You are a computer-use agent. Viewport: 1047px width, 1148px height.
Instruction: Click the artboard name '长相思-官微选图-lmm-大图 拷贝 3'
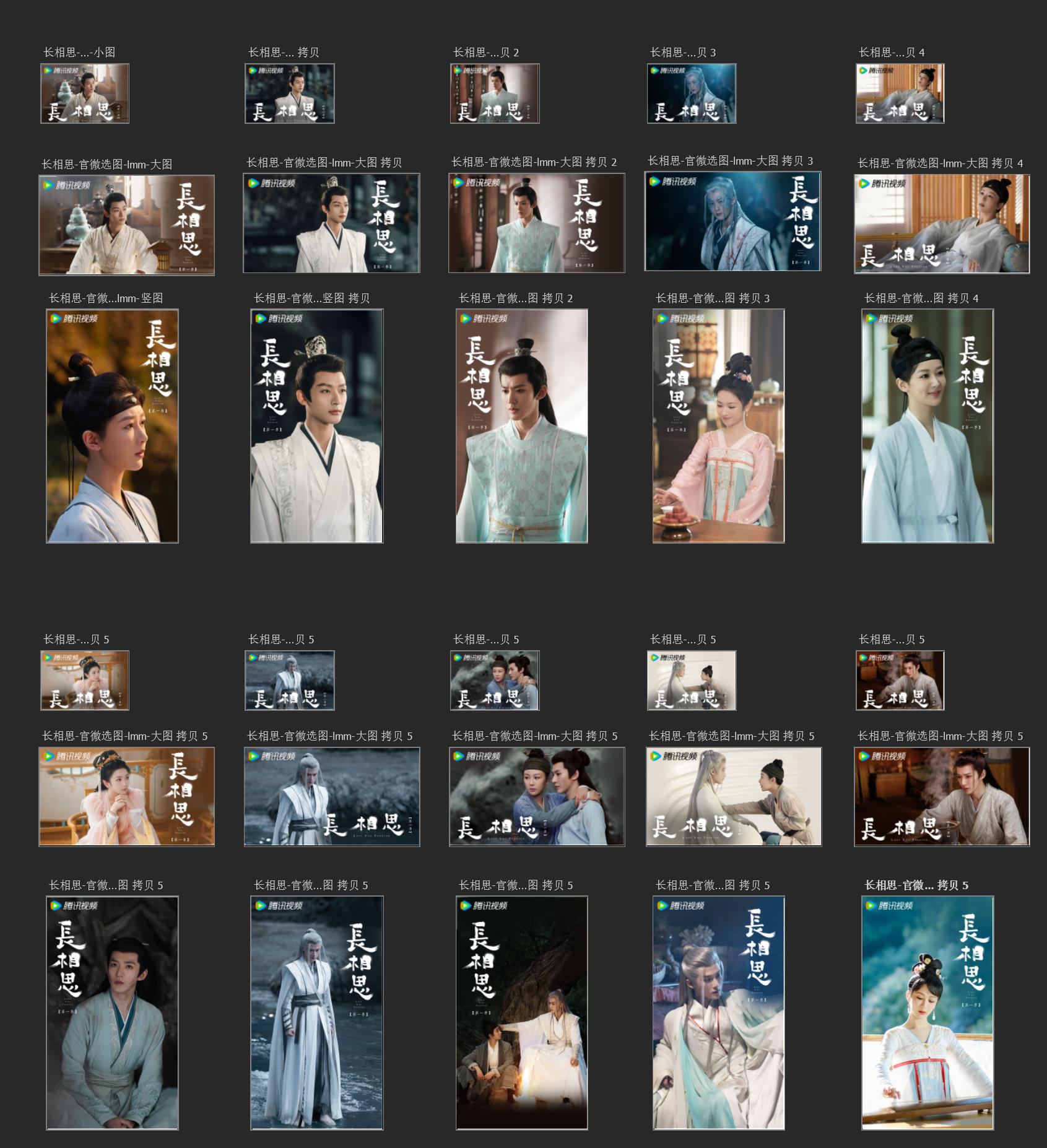click(x=731, y=161)
